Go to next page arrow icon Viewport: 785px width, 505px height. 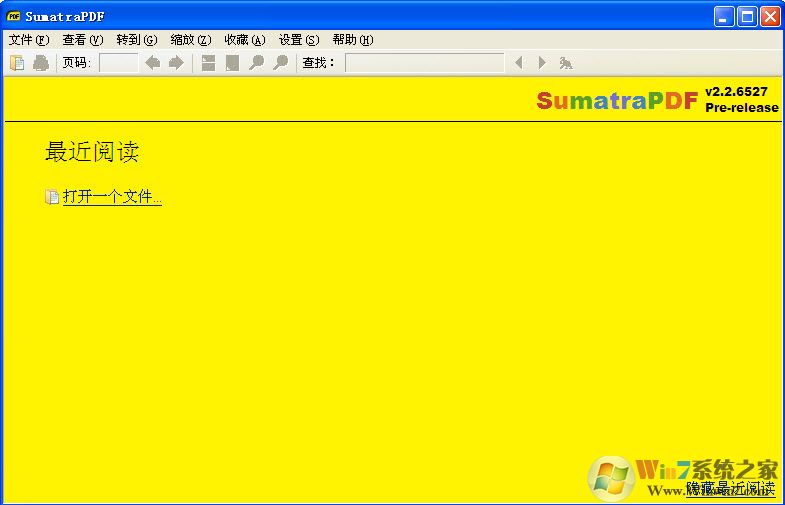click(176, 63)
